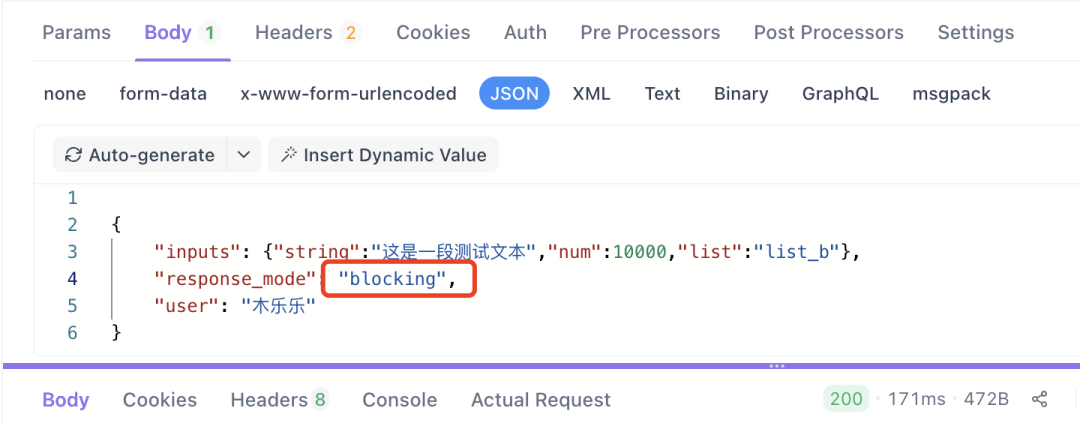Viewport: 1080px width, 426px height.
Task: Switch body type to XML
Action: point(591,94)
